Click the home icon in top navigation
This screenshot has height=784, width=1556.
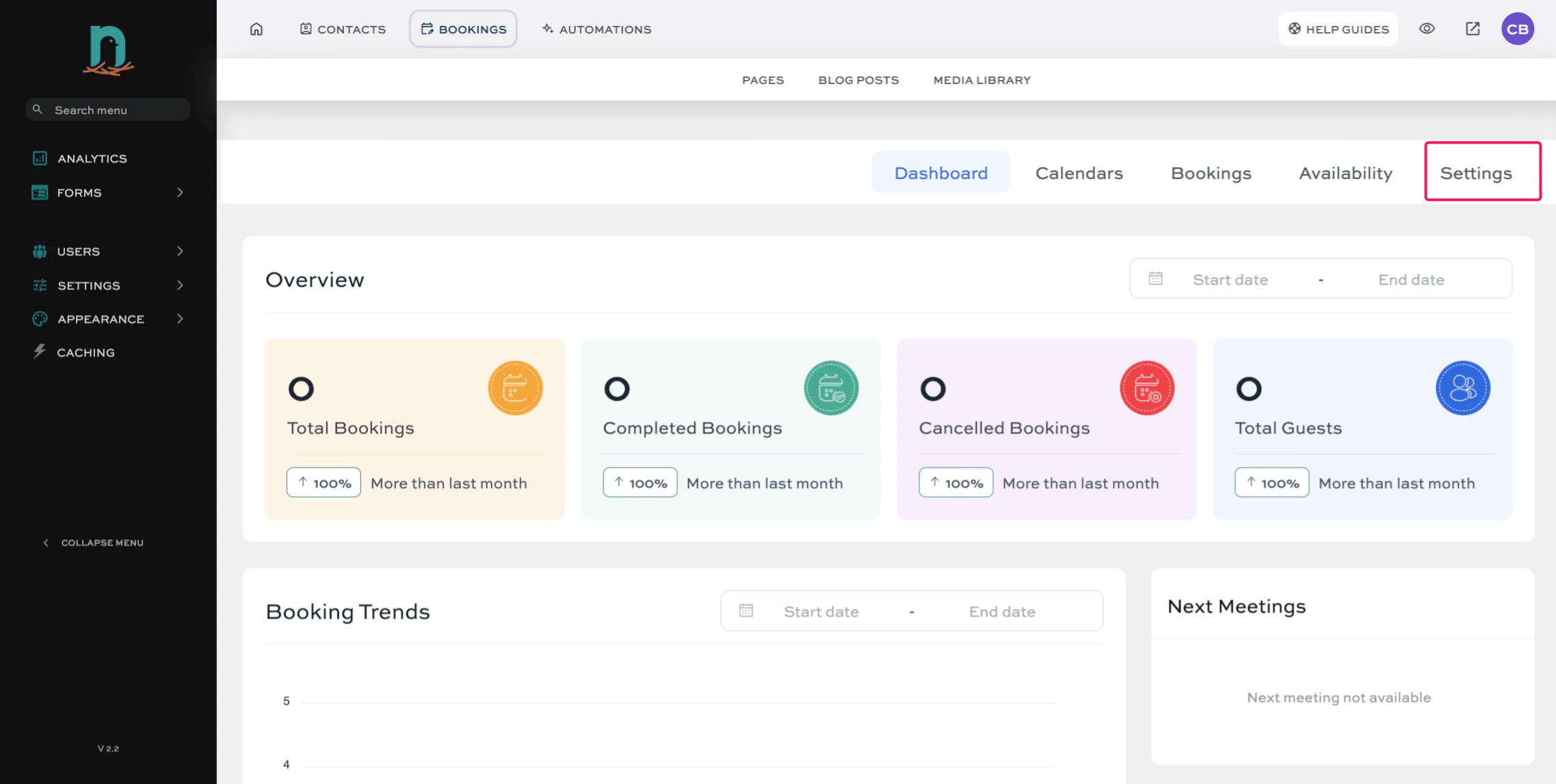[x=256, y=29]
